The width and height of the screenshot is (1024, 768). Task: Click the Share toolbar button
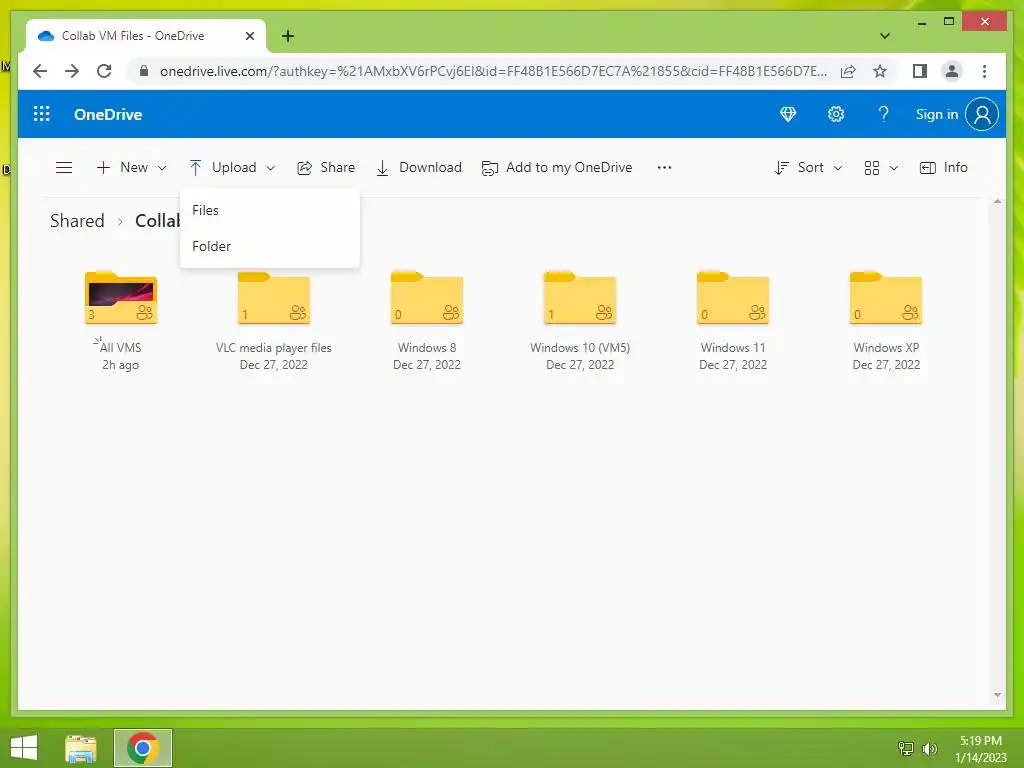coord(326,168)
